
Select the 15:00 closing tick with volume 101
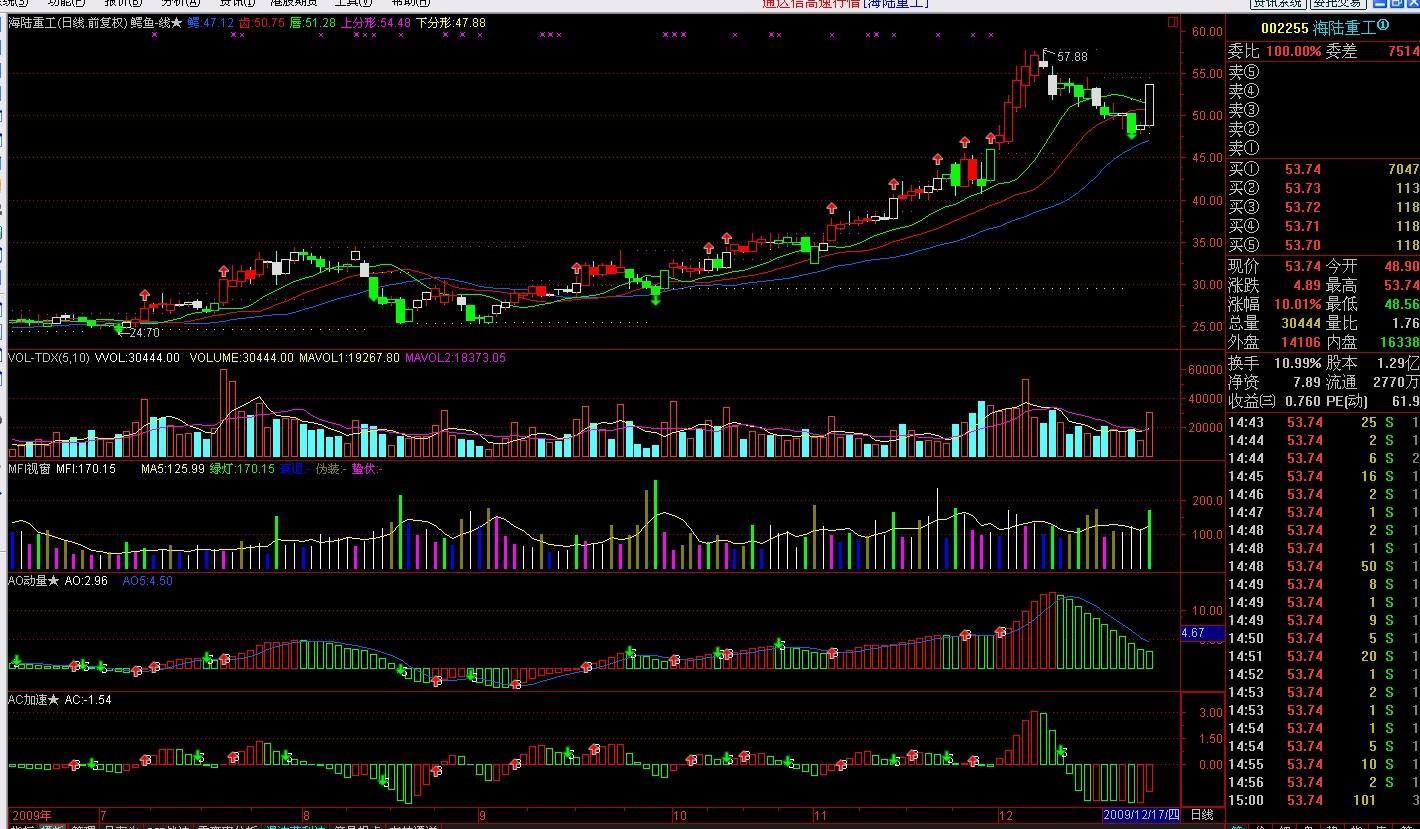[x=1323, y=800]
